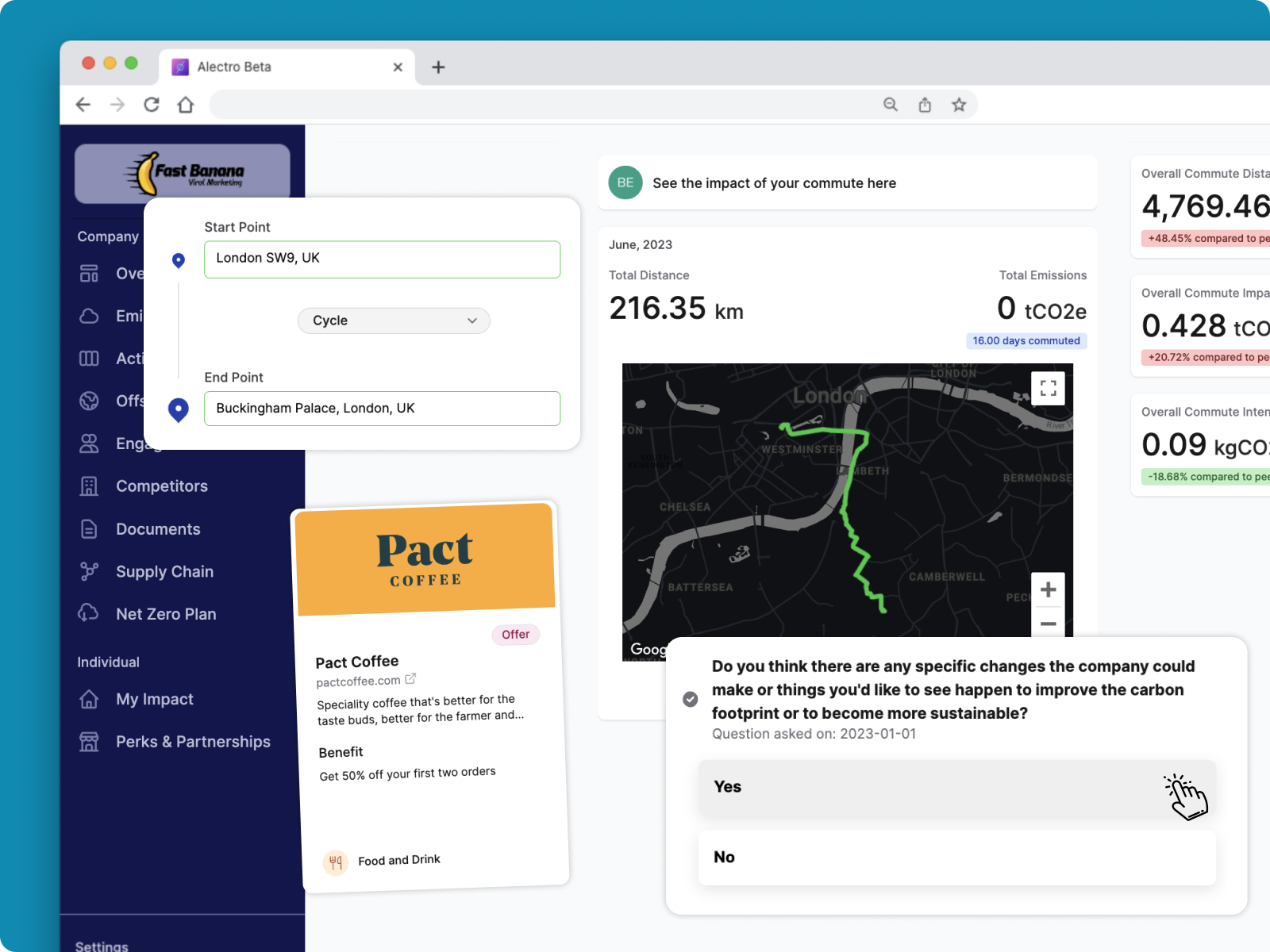1270x952 pixels.
Task: Click the My Impact house icon
Action: tap(89, 699)
